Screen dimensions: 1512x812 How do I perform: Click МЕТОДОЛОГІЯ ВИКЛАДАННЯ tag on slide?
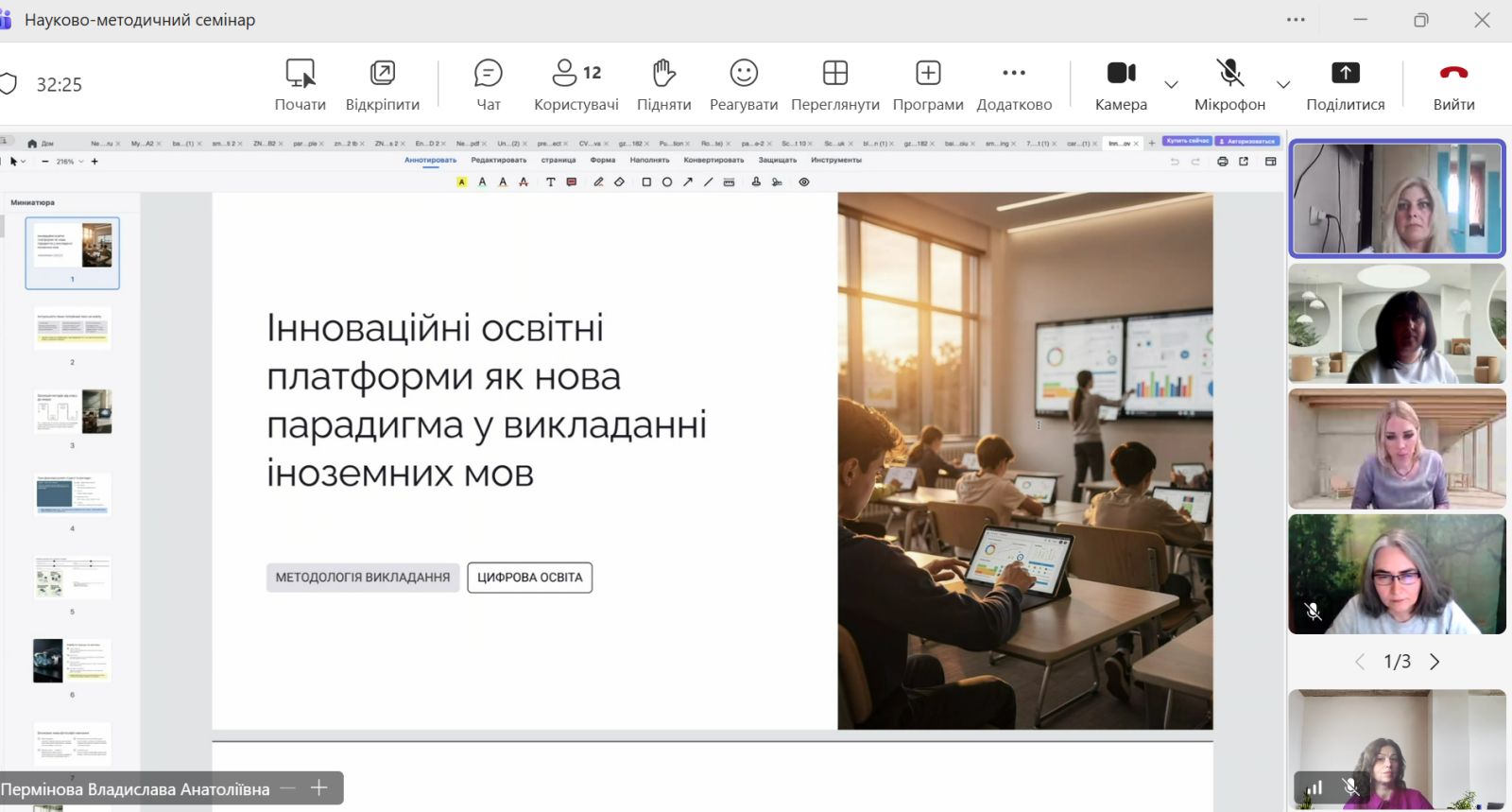click(363, 578)
